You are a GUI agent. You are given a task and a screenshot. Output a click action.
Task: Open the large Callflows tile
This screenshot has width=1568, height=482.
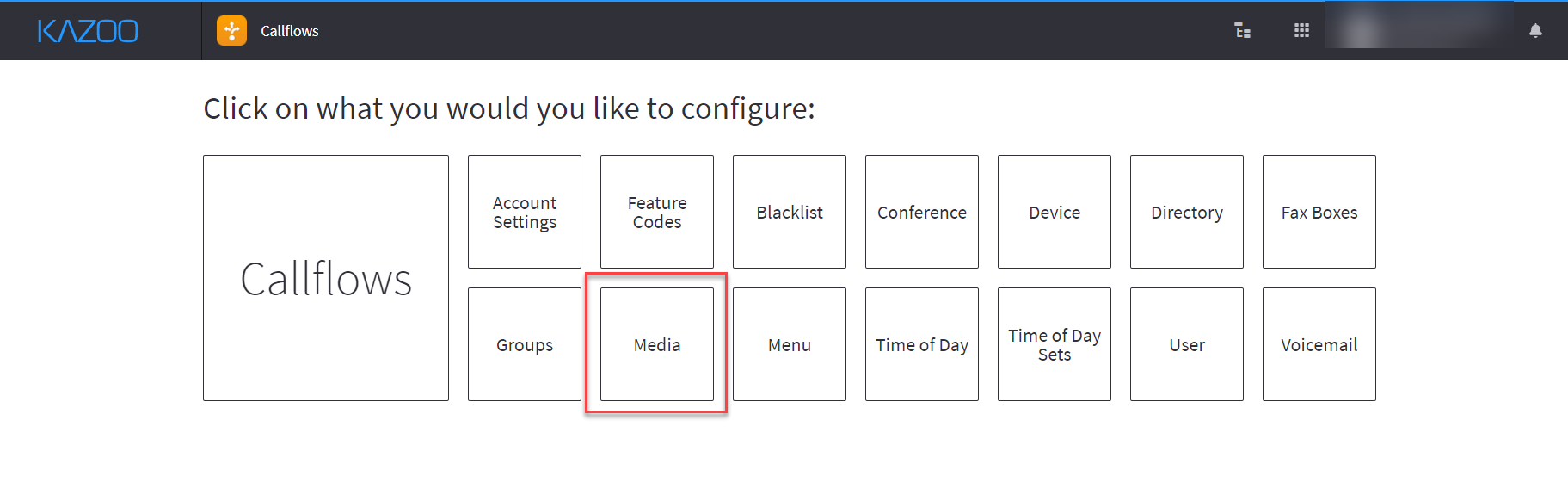[326, 278]
